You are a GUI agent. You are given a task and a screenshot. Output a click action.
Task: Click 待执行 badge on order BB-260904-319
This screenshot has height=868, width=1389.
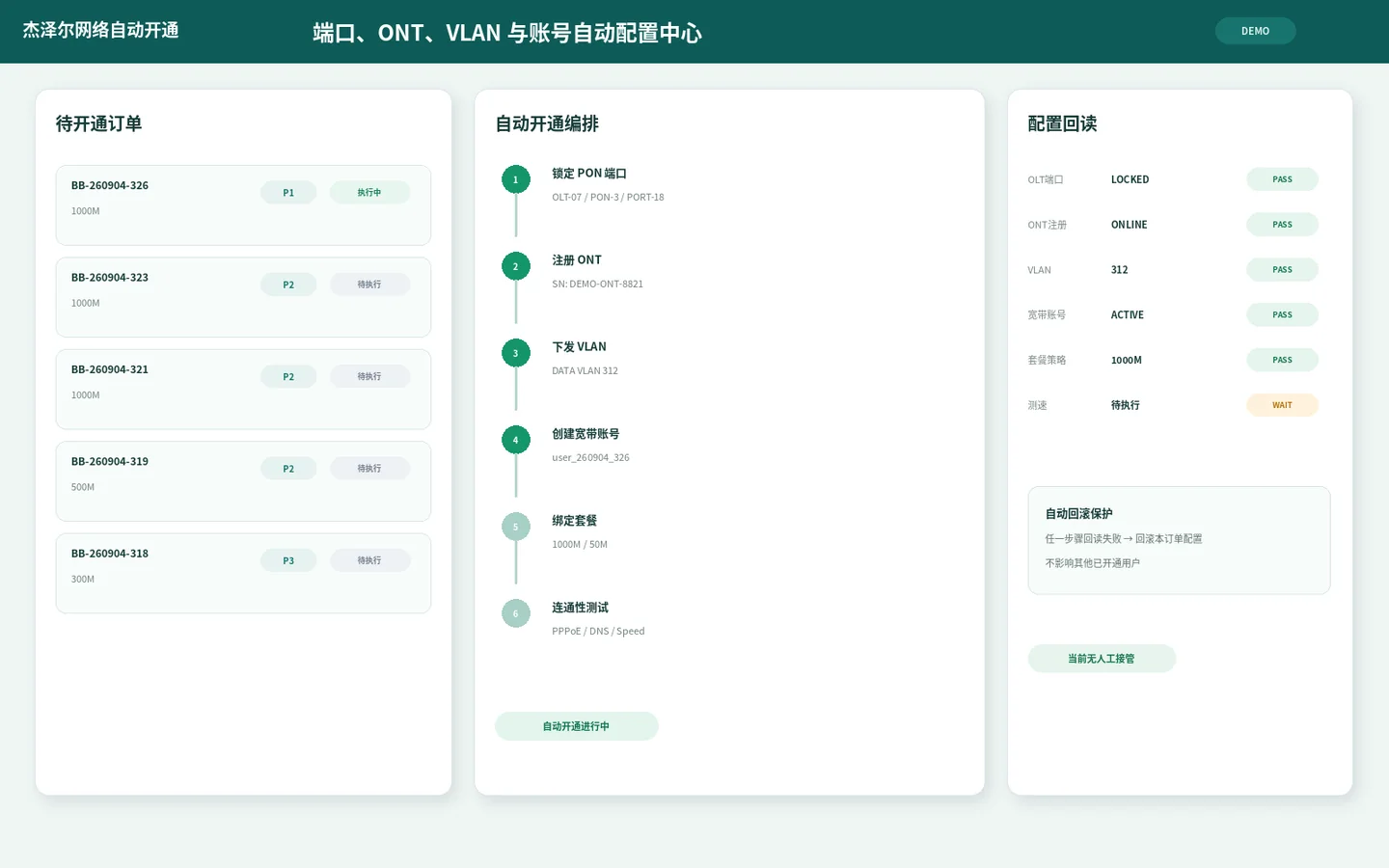click(369, 469)
